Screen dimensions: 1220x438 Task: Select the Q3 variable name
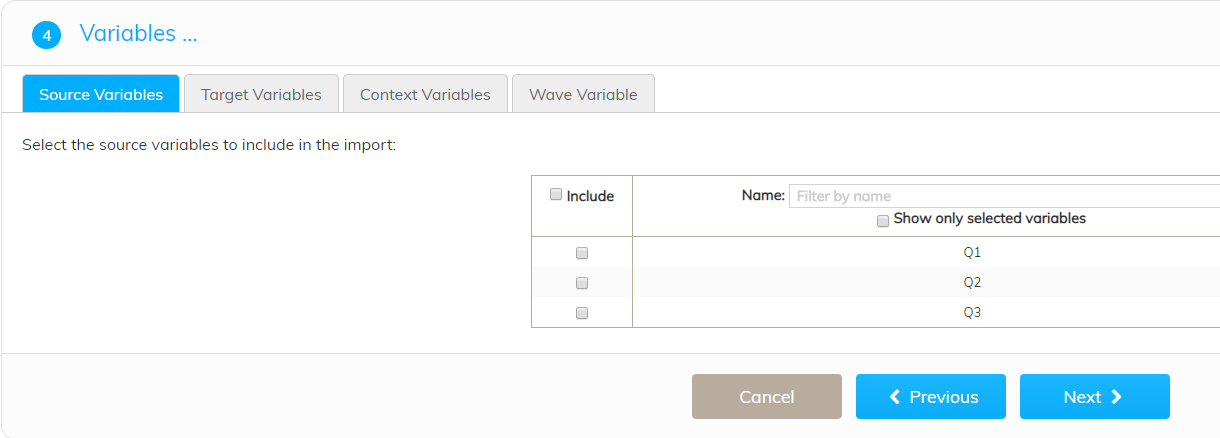pyautogui.click(x=972, y=313)
